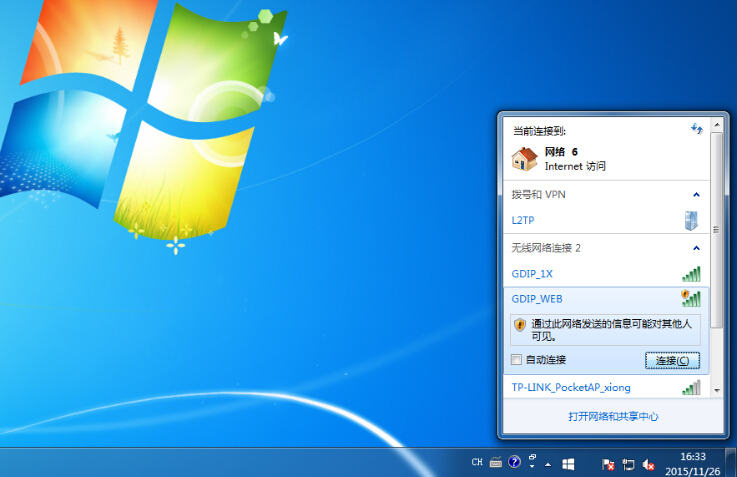Viewport: 737px width, 477px height.
Task: Enable the 自动连接 checkbox
Action: click(517, 360)
